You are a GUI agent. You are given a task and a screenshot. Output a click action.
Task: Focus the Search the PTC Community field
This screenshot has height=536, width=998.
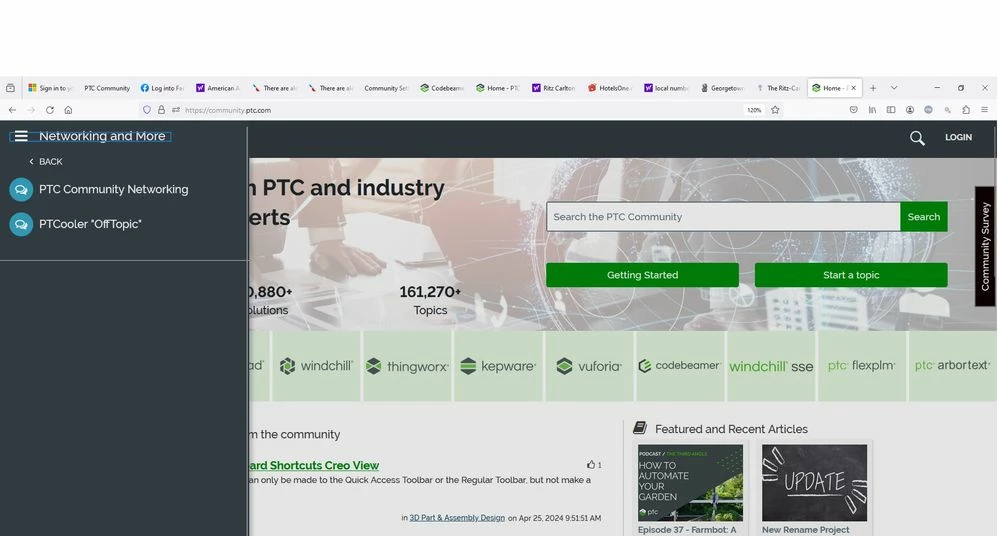[x=723, y=216]
